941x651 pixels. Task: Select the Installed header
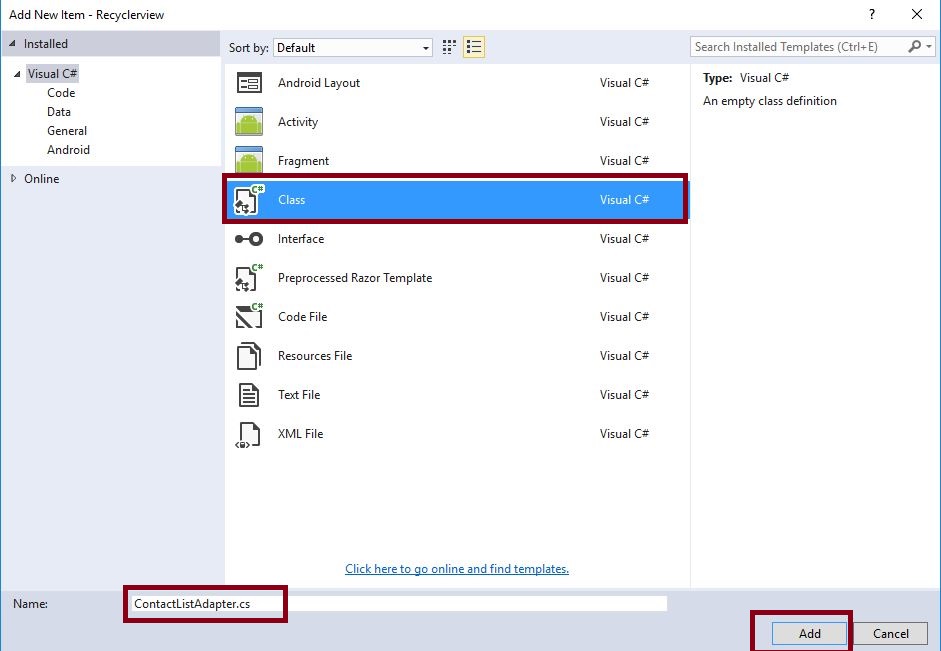46,44
